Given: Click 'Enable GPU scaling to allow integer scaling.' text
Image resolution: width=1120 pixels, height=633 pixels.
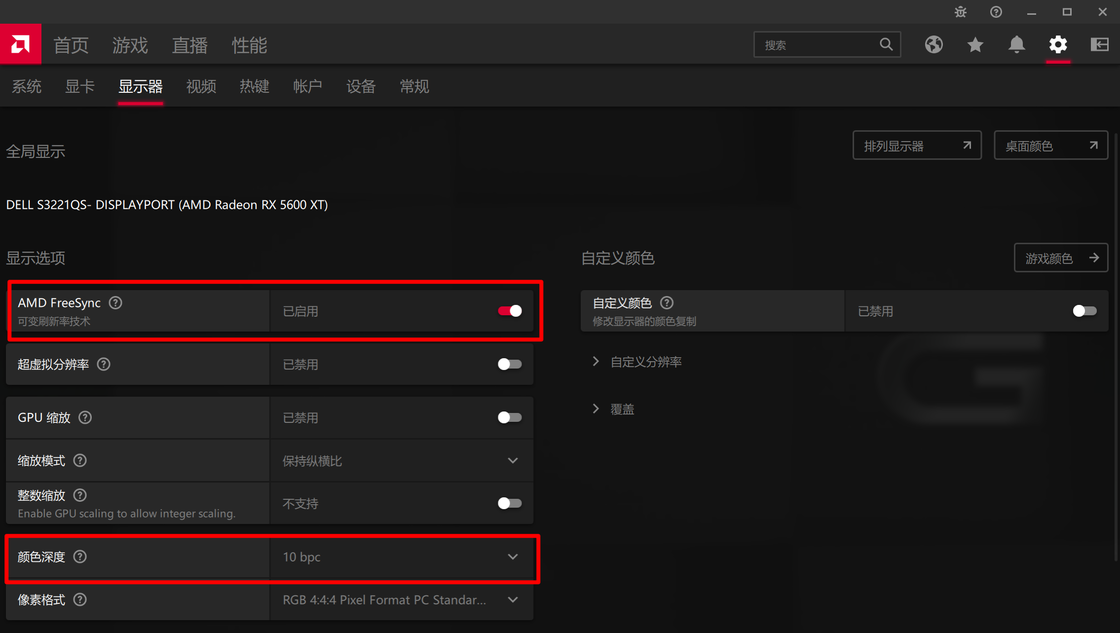Looking at the screenshot, I should click(126, 513).
